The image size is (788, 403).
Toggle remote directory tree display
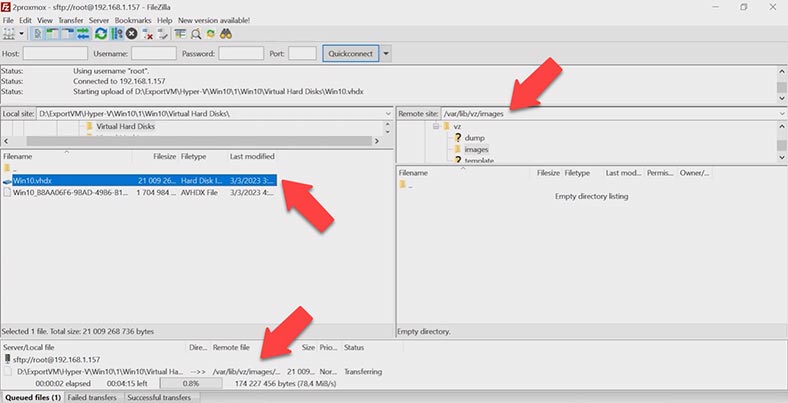[67, 34]
